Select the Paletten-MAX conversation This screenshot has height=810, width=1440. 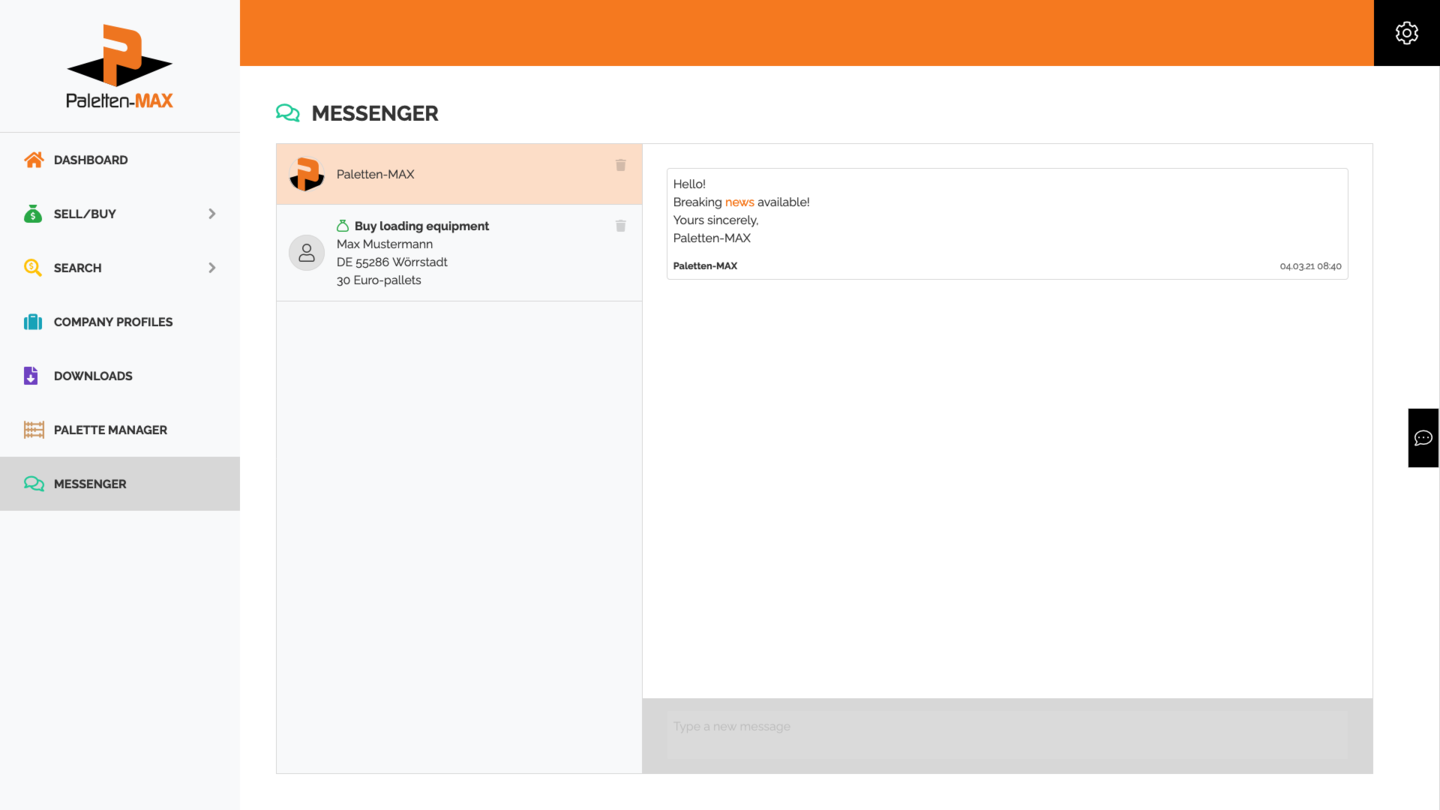(440, 175)
